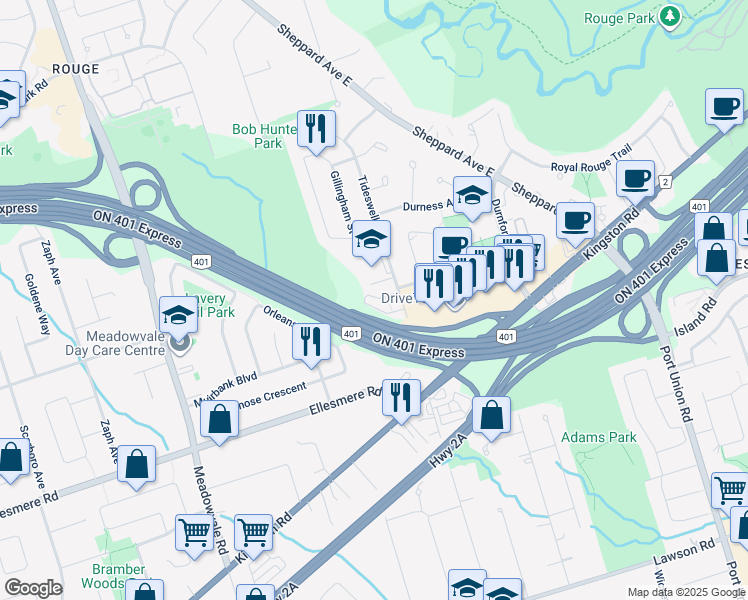Select the restaurant marker near Drive label
The image size is (748, 600).
pos(434,287)
